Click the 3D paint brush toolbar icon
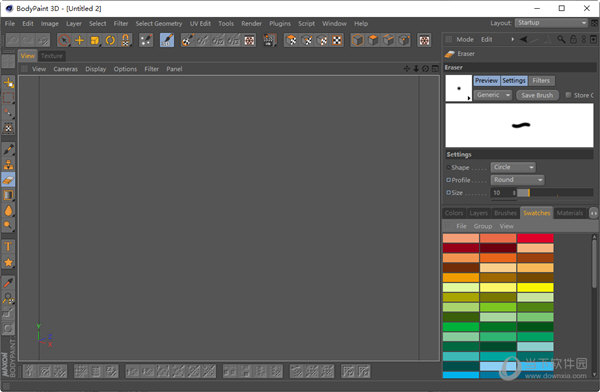600x392 pixels. pyautogui.click(x=167, y=40)
